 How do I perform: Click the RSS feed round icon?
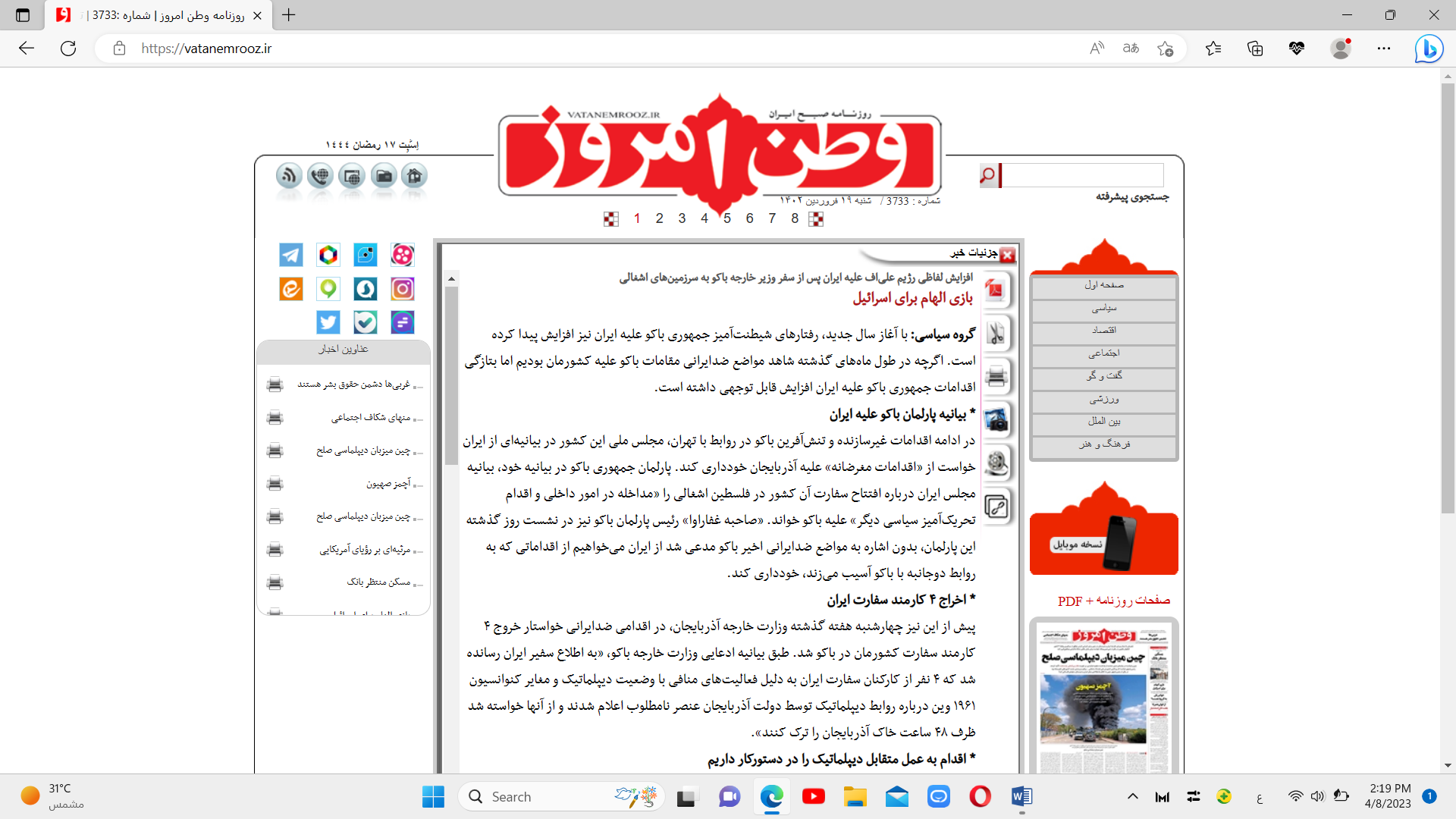point(289,176)
